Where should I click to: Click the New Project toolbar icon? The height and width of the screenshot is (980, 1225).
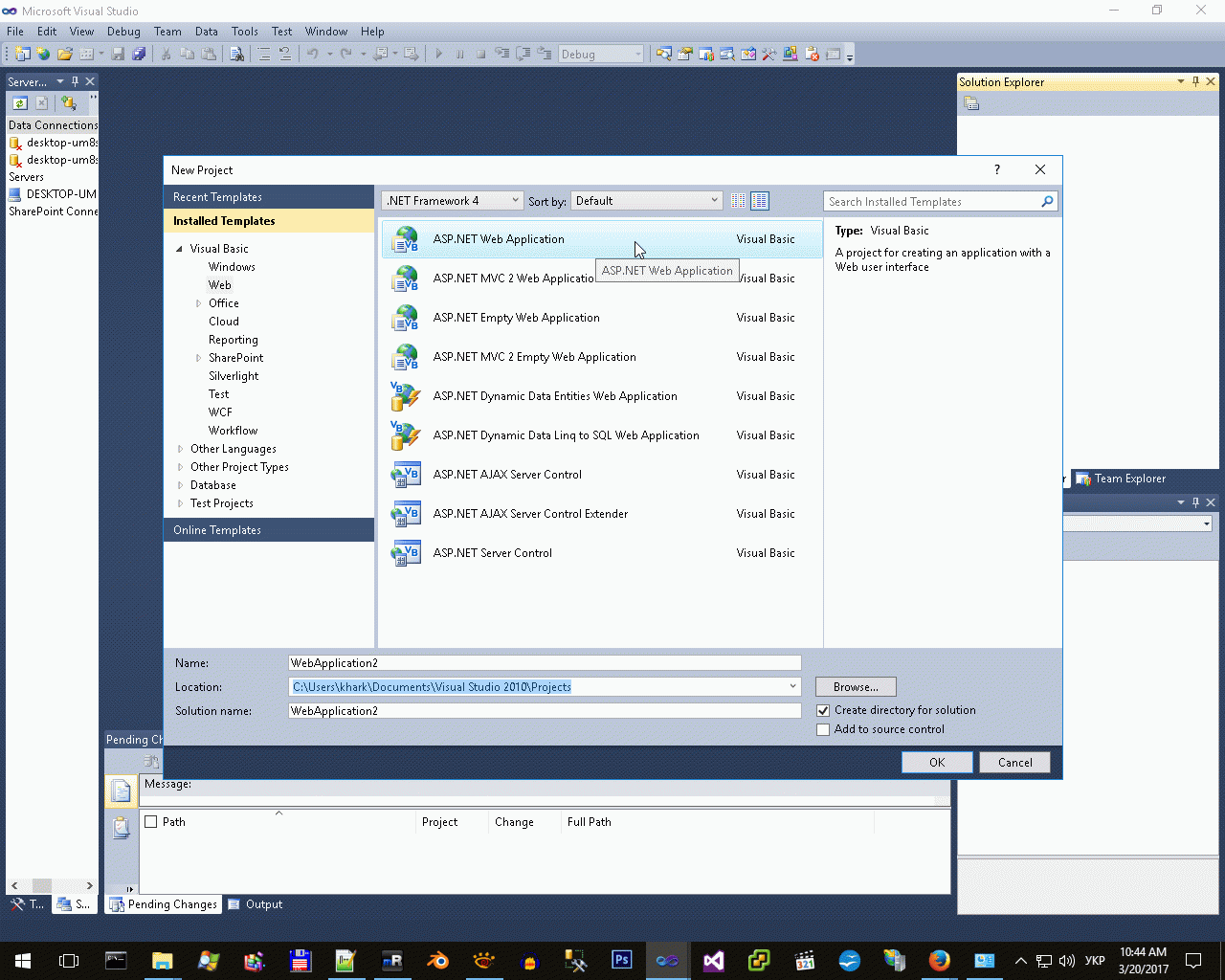[22, 55]
